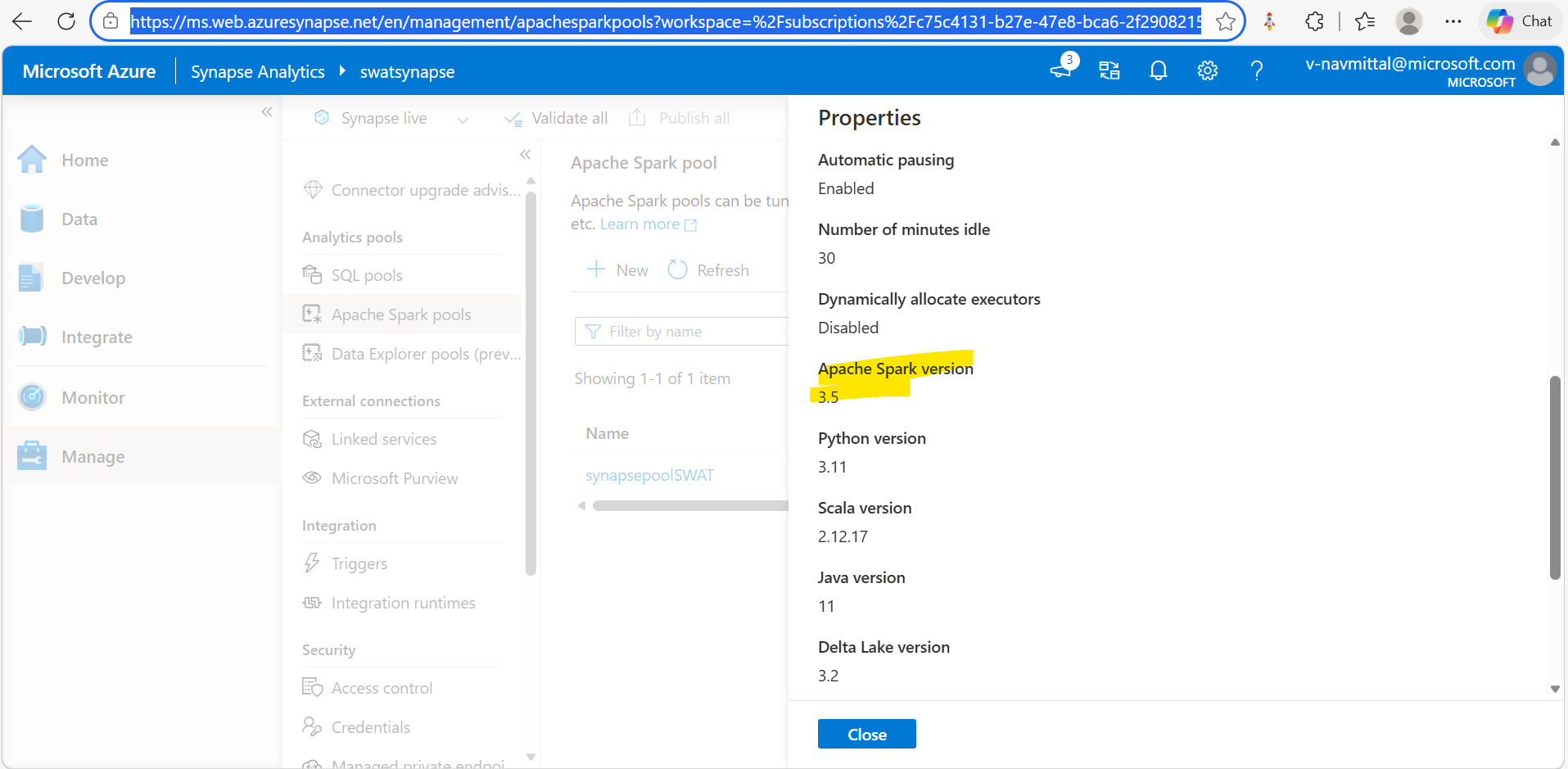
Task: Refresh the Apache Spark pool list
Action: pyautogui.click(x=709, y=270)
